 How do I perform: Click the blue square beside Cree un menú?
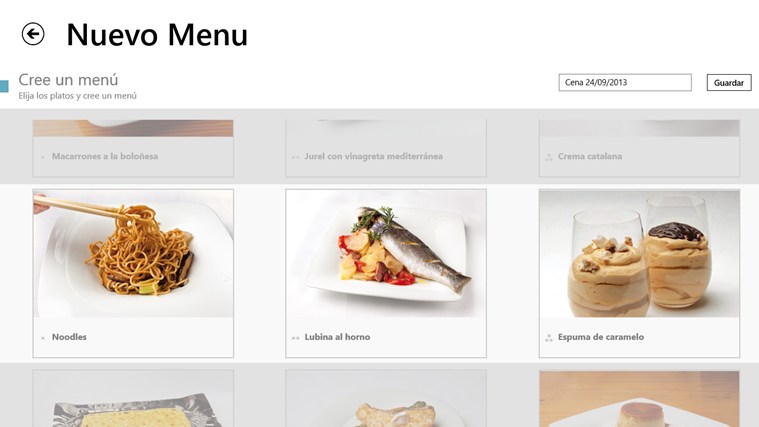[4, 86]
